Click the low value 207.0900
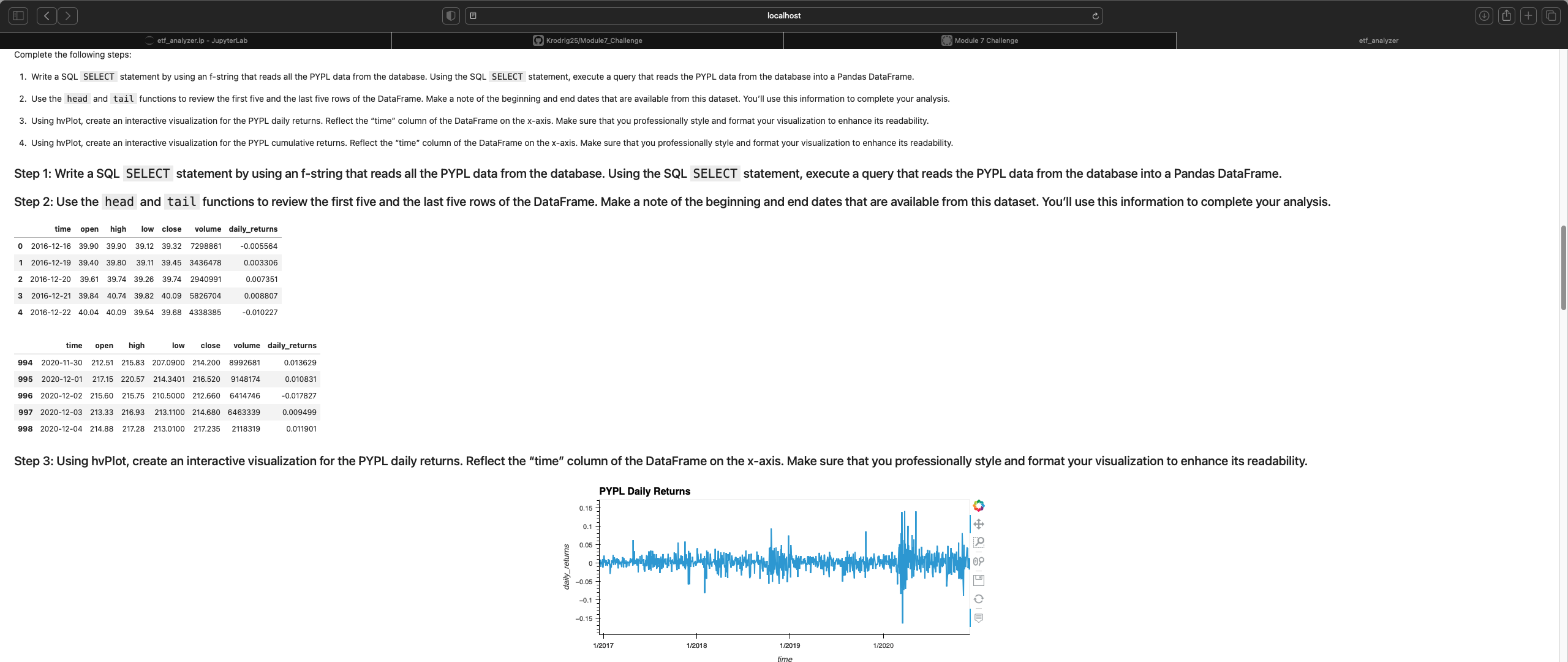The image size is (1568, 662). click(168, 363)
